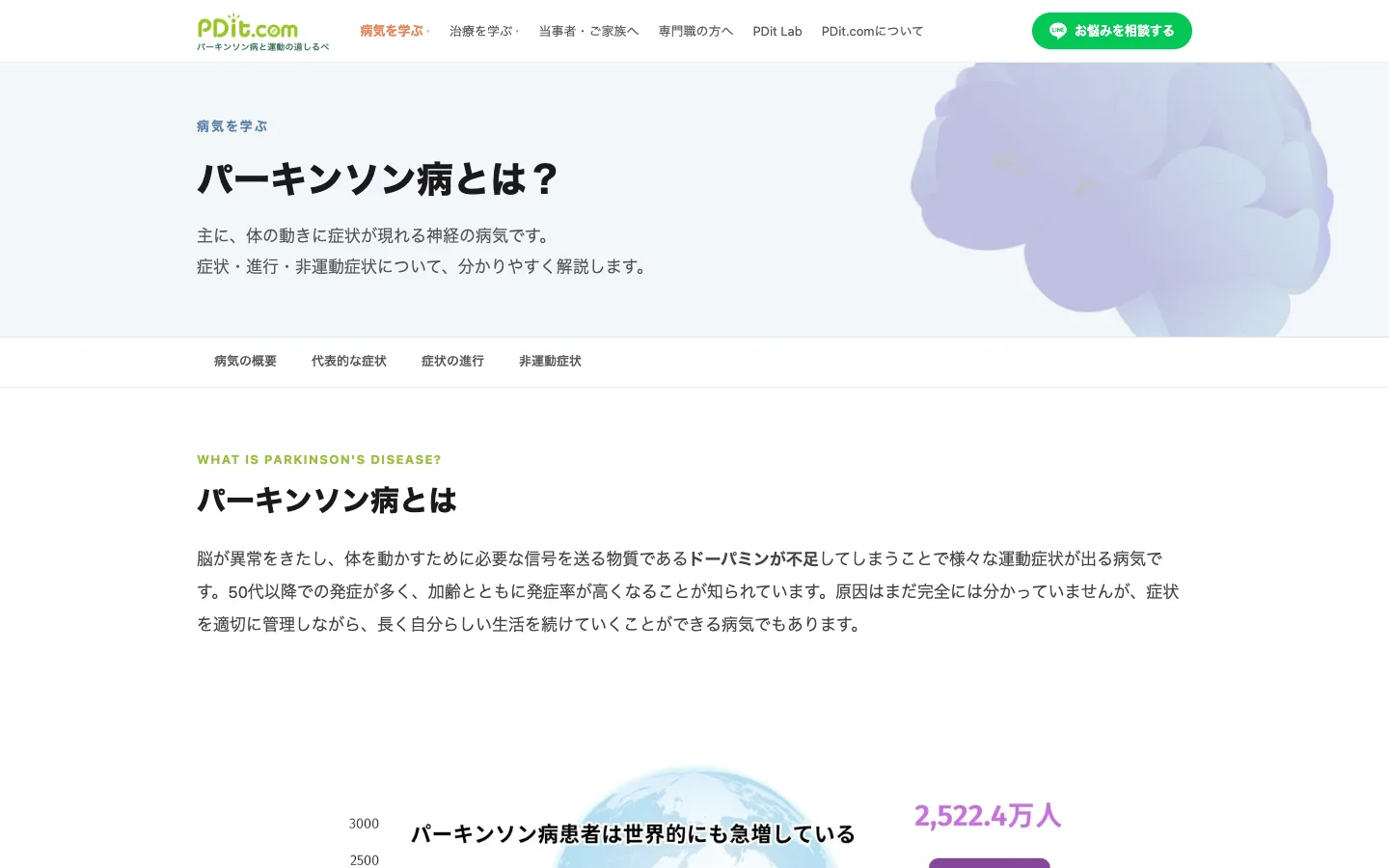
Task: Jump to 代表的な症状 section
Action: 348,361
